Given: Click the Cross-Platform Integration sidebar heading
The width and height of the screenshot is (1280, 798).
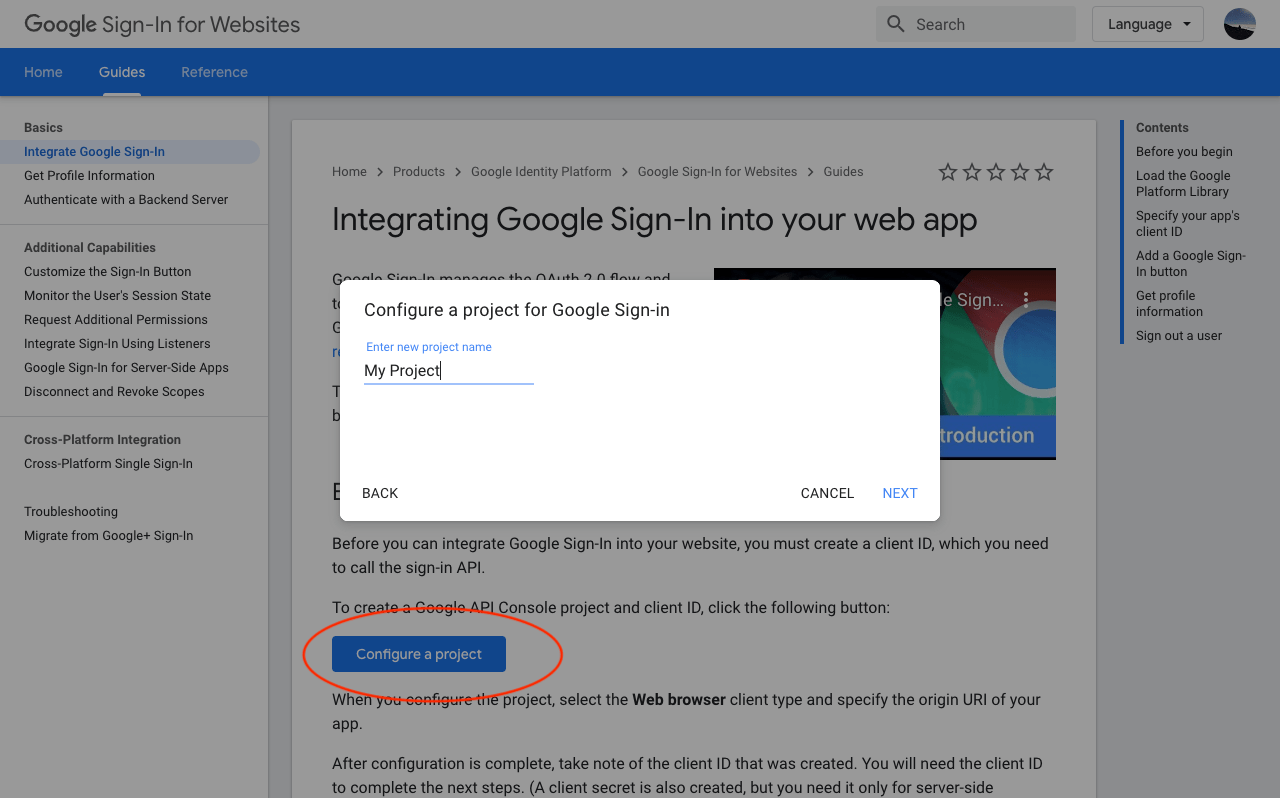Looking at the screenshot, I should (102, 440).
